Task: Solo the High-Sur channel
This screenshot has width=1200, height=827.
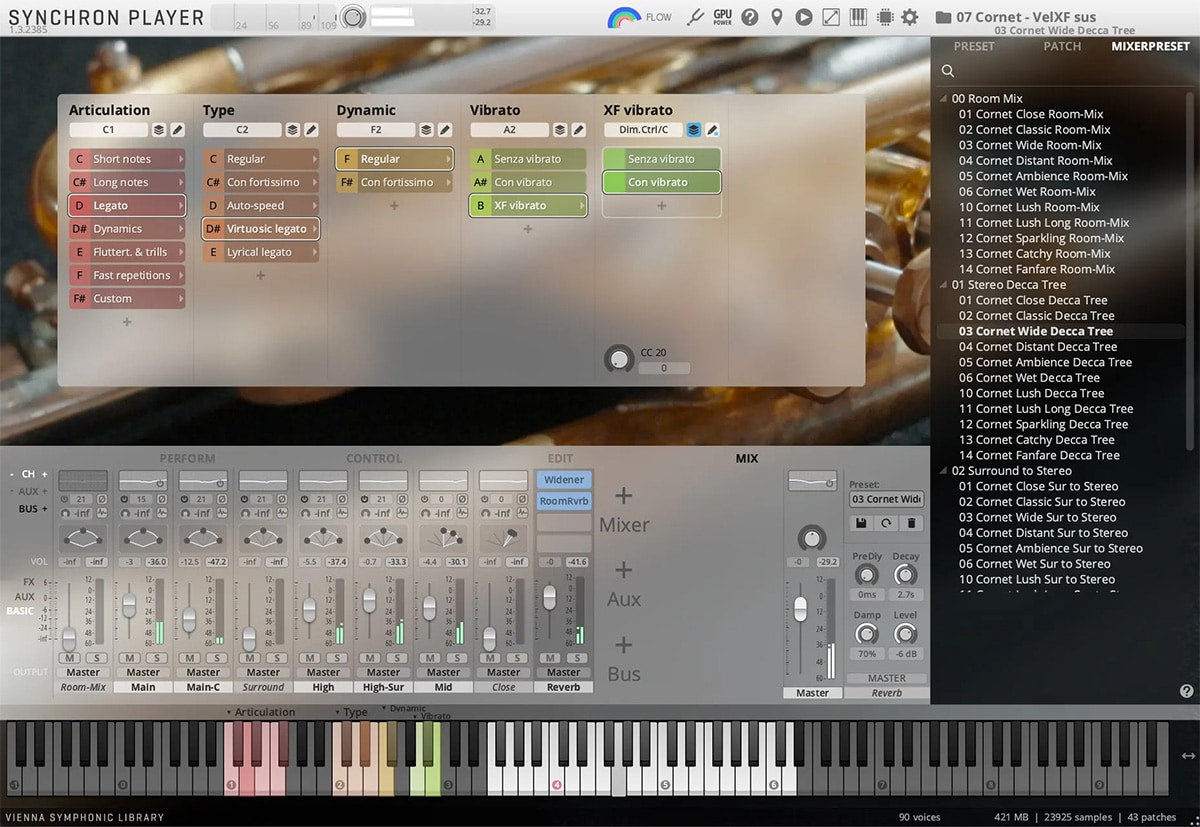Action: pos(397,658)
